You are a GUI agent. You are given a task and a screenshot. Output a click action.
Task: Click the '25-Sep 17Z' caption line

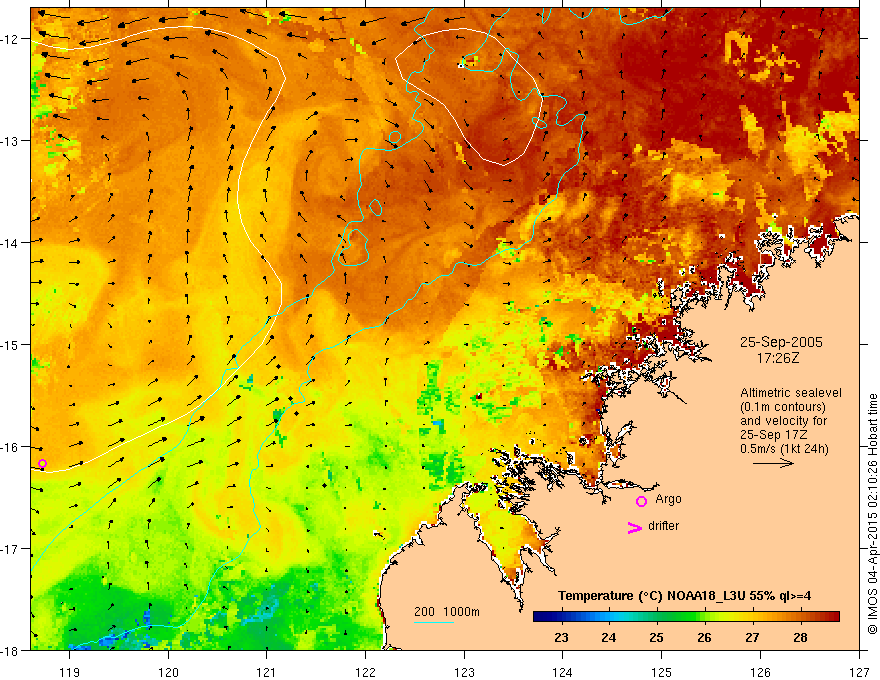(772, 435)
